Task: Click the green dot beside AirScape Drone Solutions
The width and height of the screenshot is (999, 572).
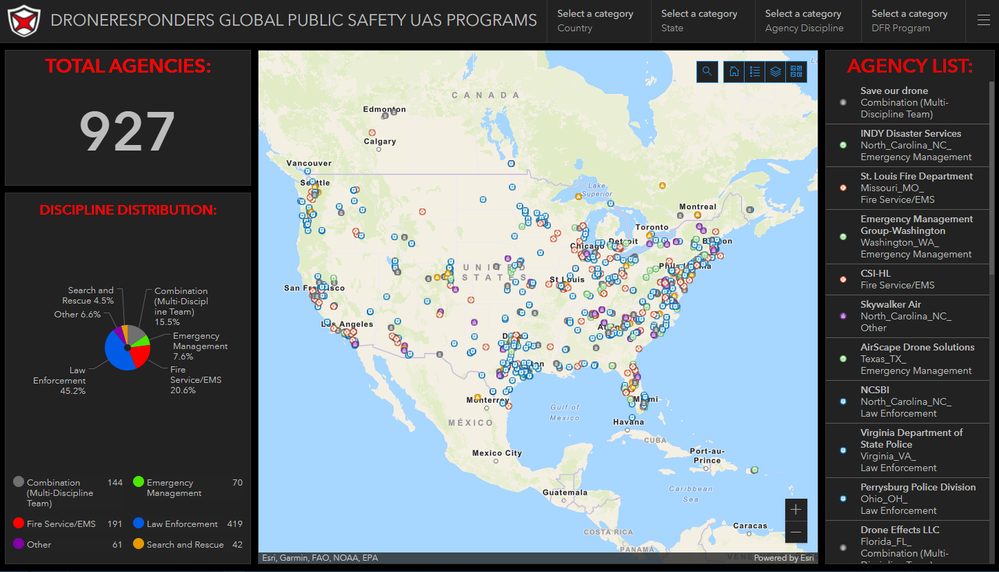Action: coord(843,359)
